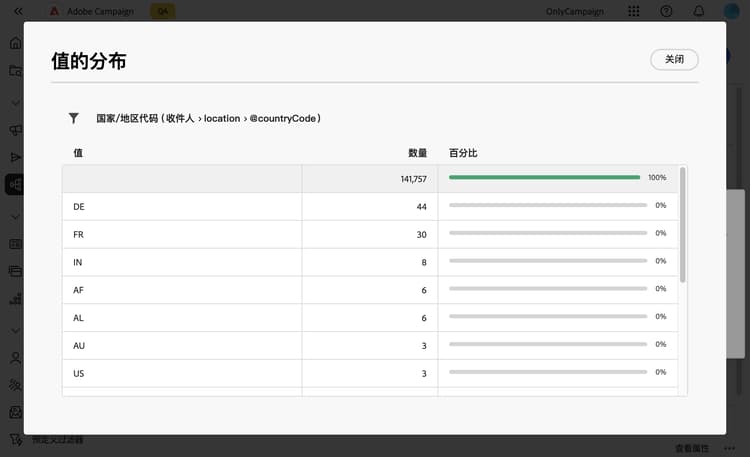Collapse the left navigation with the double chevron
The height and width of the screenshot is (457, 750).
18,11
